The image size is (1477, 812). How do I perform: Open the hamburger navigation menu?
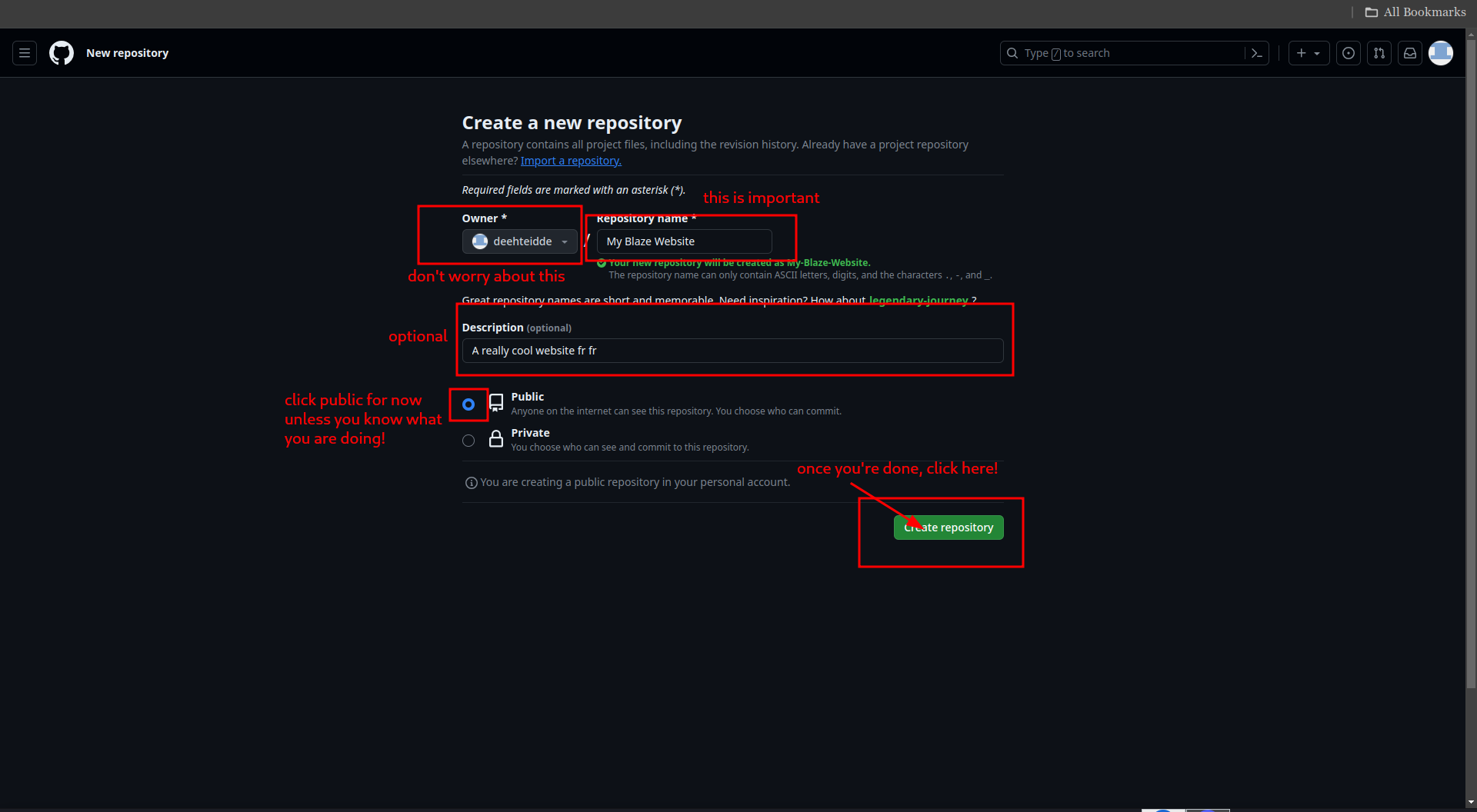tap(25, 53)
